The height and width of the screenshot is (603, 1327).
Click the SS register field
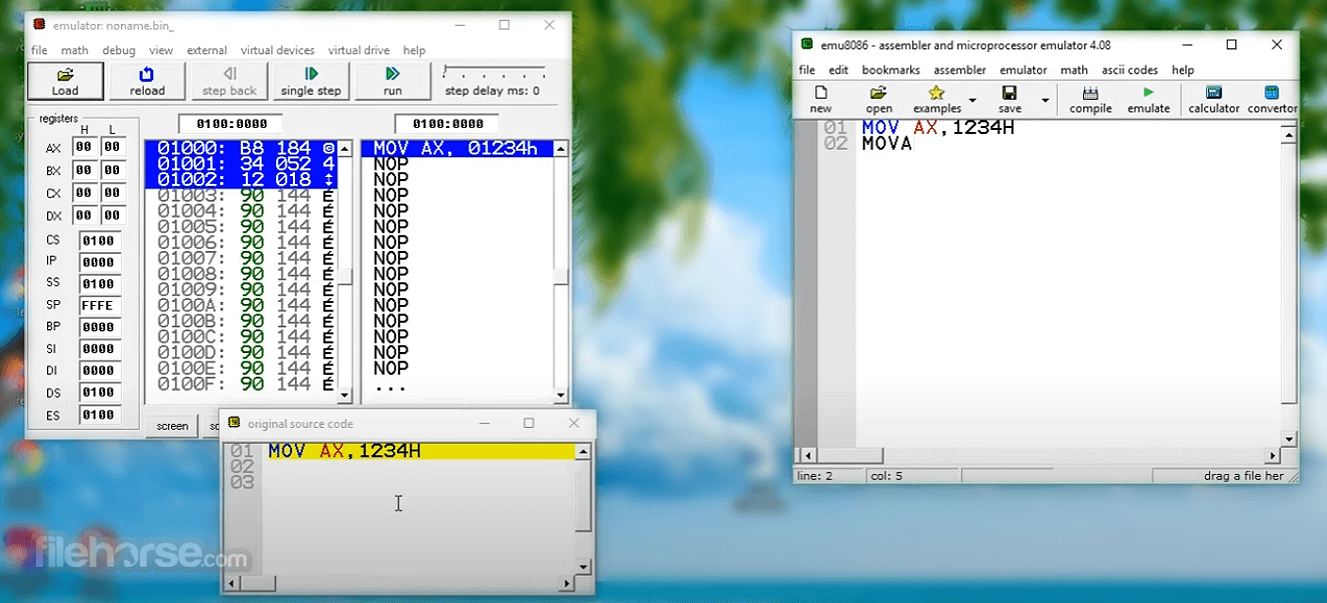(x=100, y=284)
